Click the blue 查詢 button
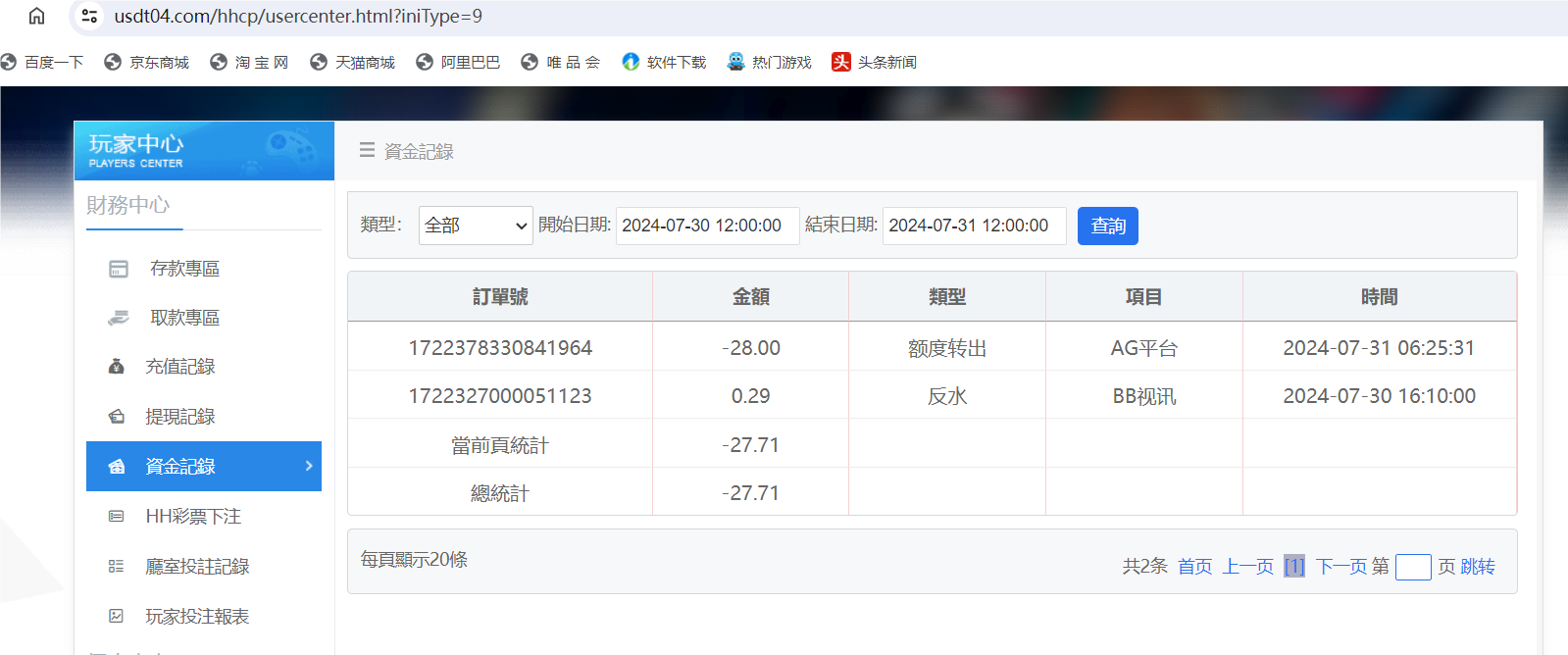 click(x=1107, y=226)
